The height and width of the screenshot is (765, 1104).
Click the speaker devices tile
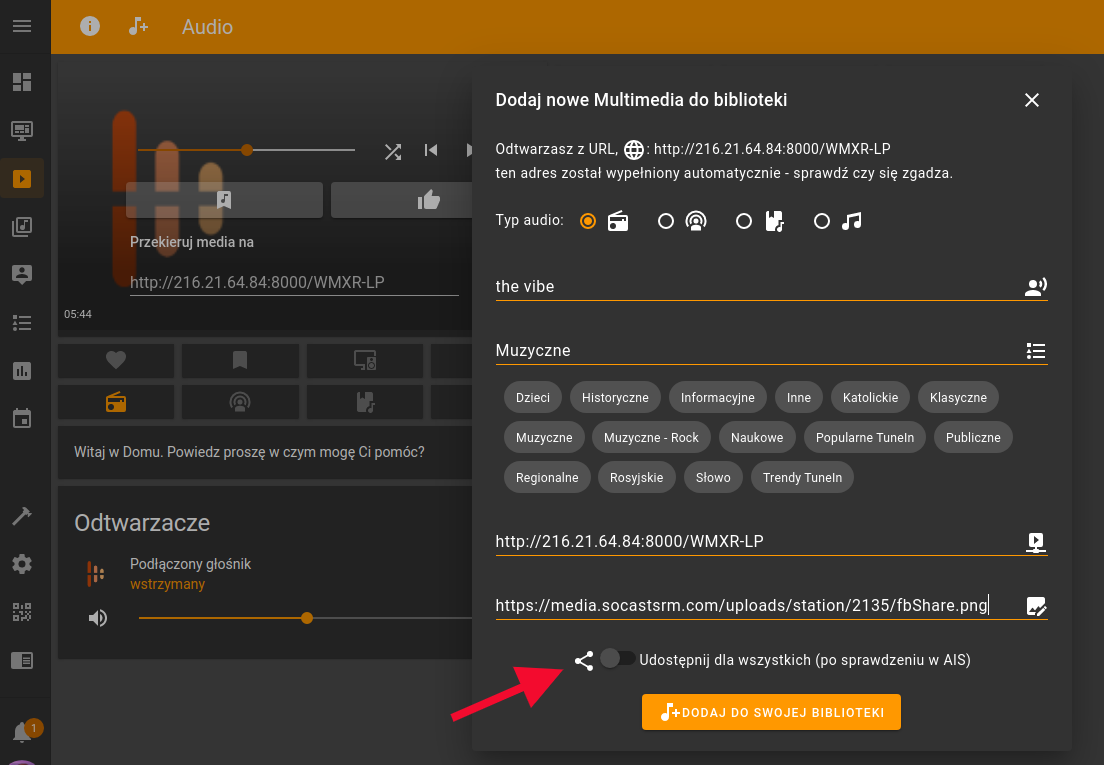point(365,360)
